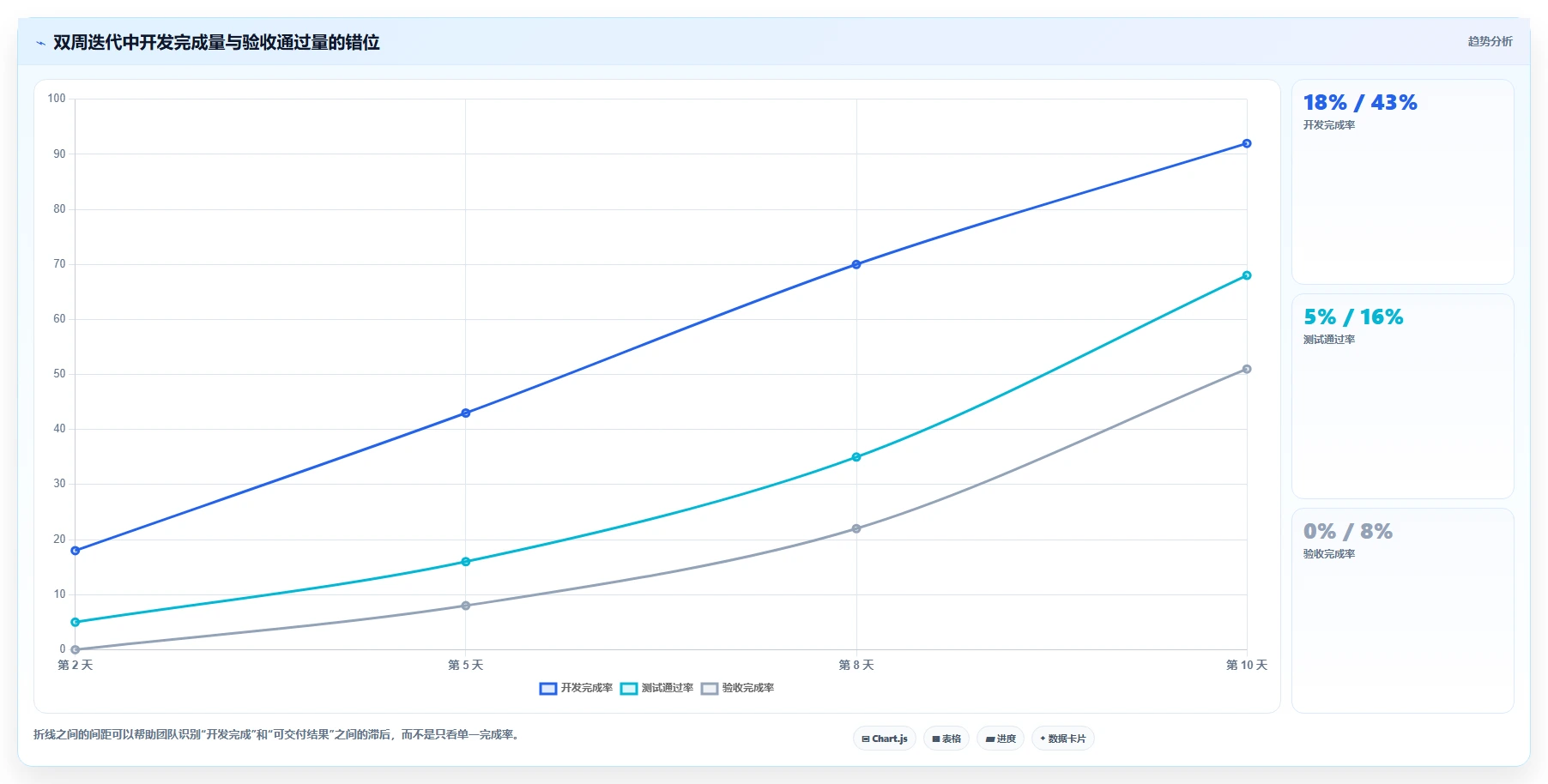Select the 数据卡片 tag button
The width and height of the screenshot is (1548, 784).
coord(1063,739)
